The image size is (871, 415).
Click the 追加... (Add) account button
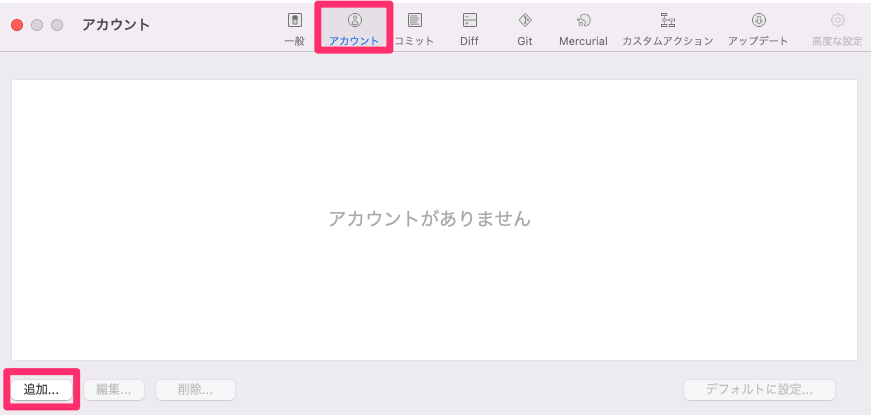42,389
